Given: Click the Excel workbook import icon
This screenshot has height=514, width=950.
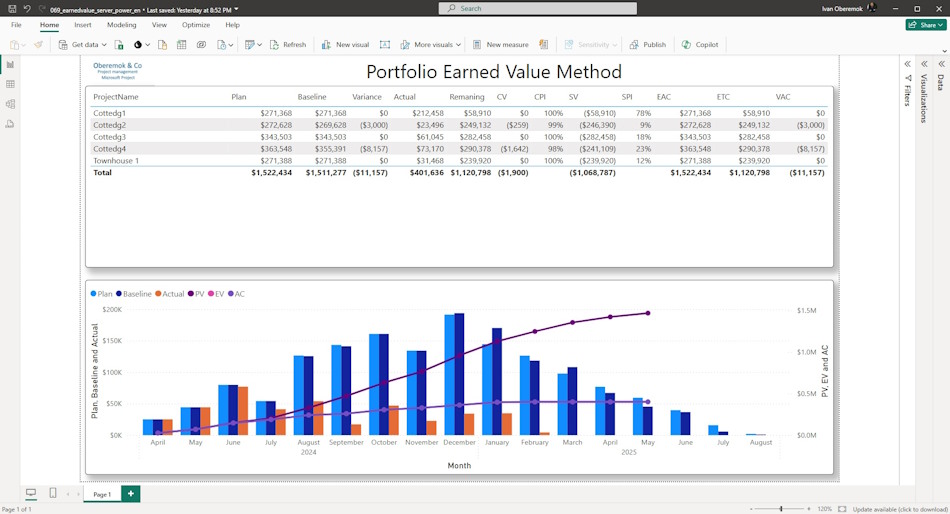Looking at the screenshot, I should point(119,44).
